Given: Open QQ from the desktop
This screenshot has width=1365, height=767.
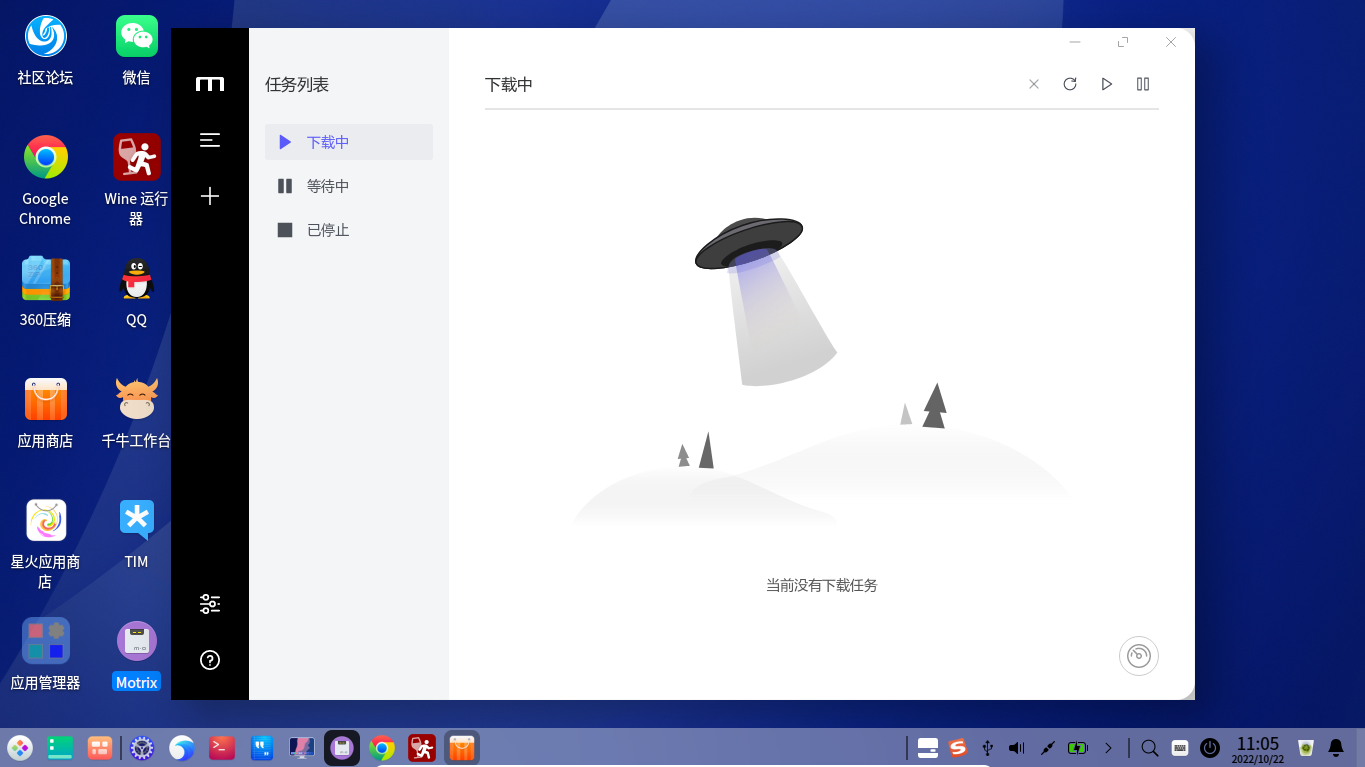Looking at the screenshot, I should tap(135, 279).
